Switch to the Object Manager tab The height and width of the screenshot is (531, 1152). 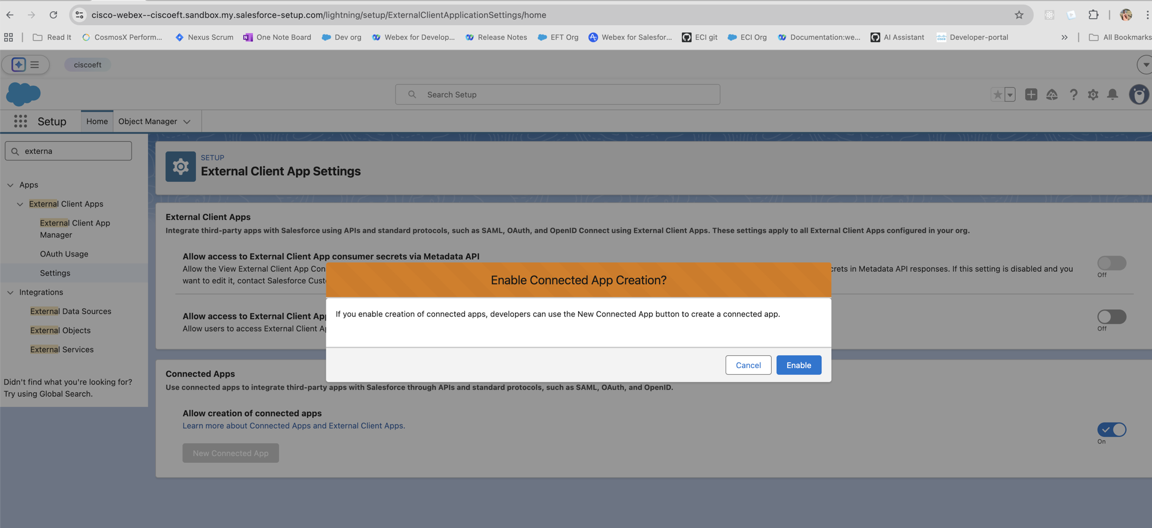tap(148, 121)
